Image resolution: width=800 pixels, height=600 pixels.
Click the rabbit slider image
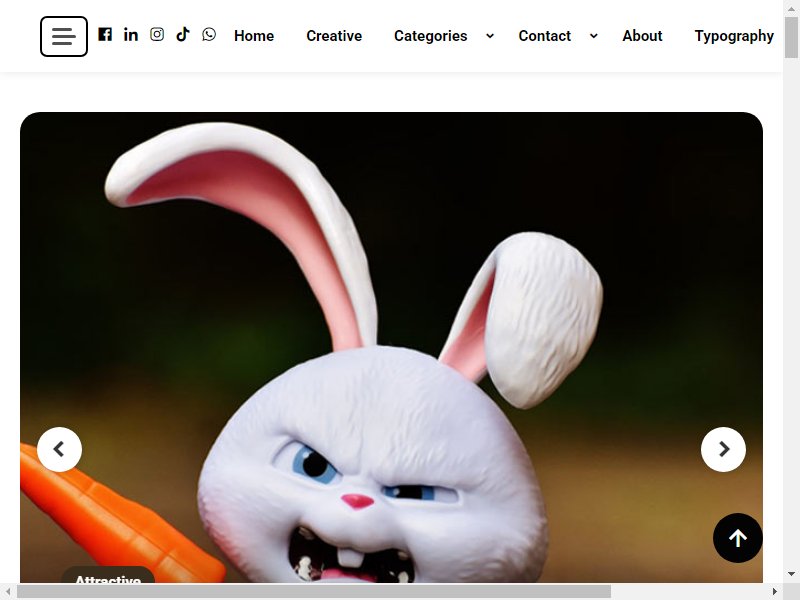pos(391,347)
